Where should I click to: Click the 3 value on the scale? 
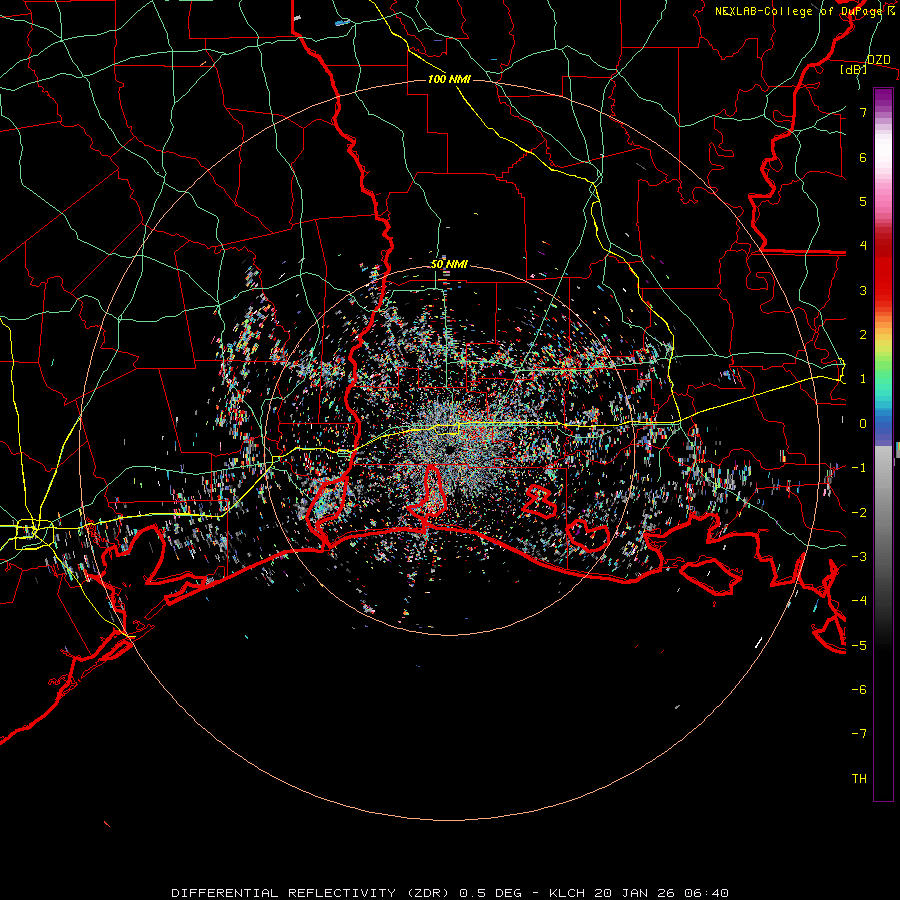[x=863, y=290]
